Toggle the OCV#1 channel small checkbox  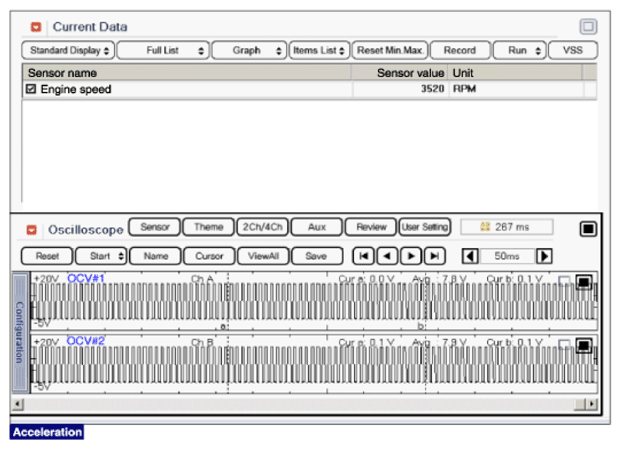[565, 281]
